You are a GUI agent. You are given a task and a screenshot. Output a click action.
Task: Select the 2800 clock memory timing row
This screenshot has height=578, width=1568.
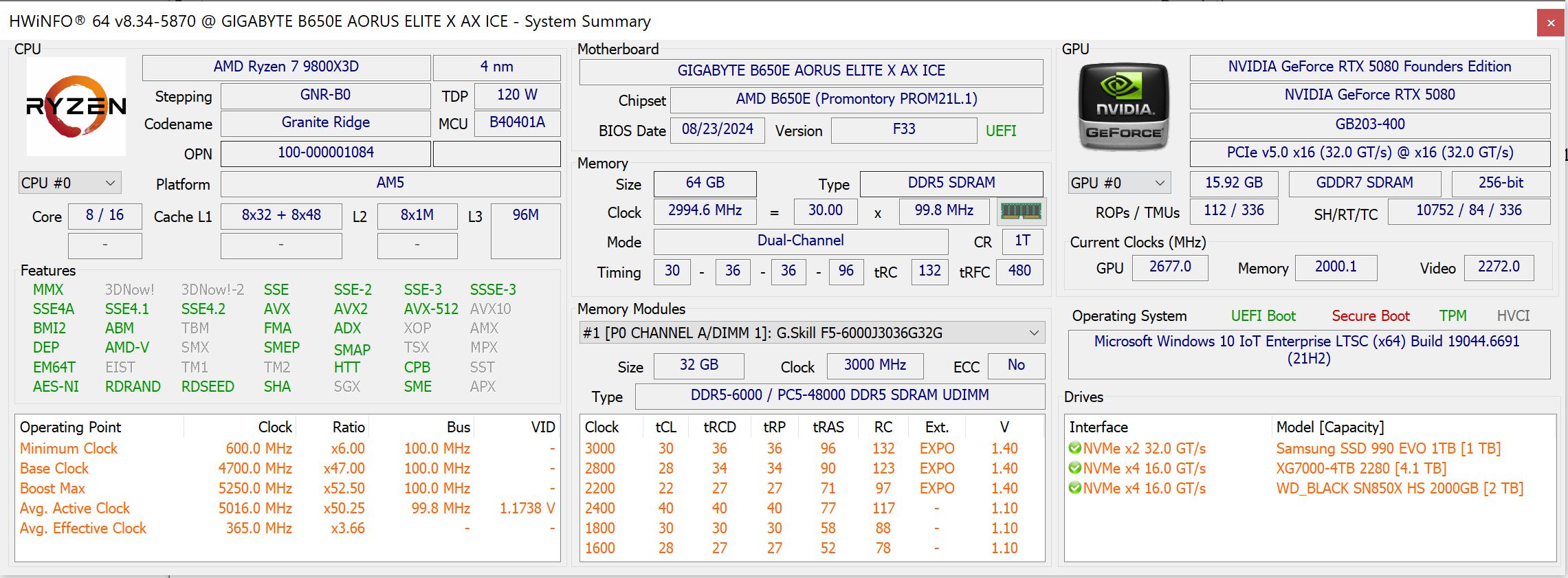(x=600, y=469)
